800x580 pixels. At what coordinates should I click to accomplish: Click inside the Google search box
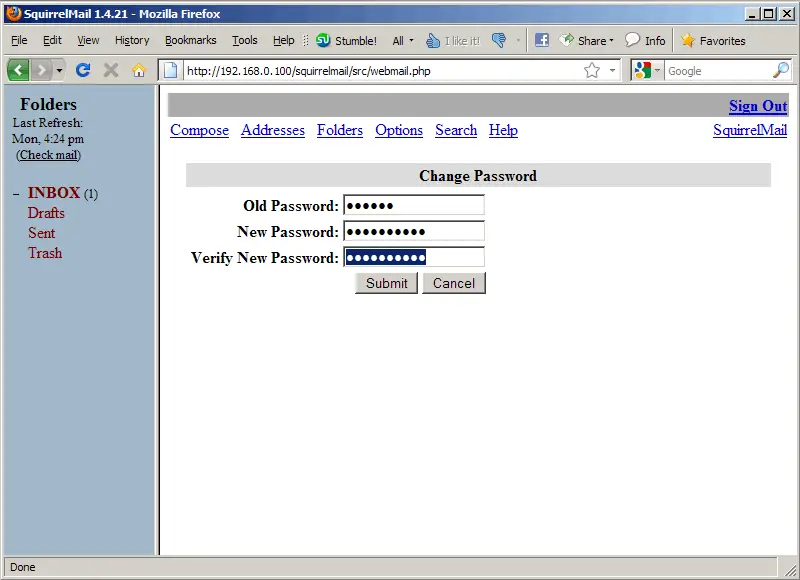pyautogui.click(x=718, y=71)
